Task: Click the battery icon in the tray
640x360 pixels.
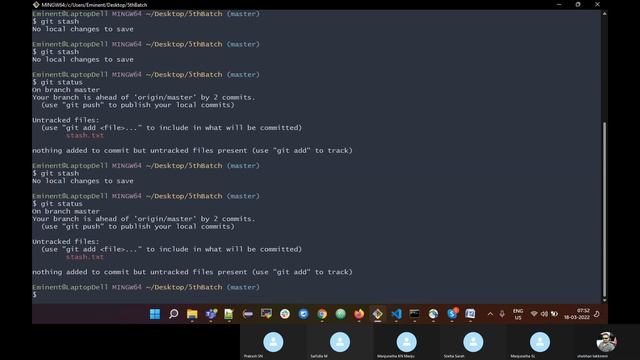Action: click(554, 314)
